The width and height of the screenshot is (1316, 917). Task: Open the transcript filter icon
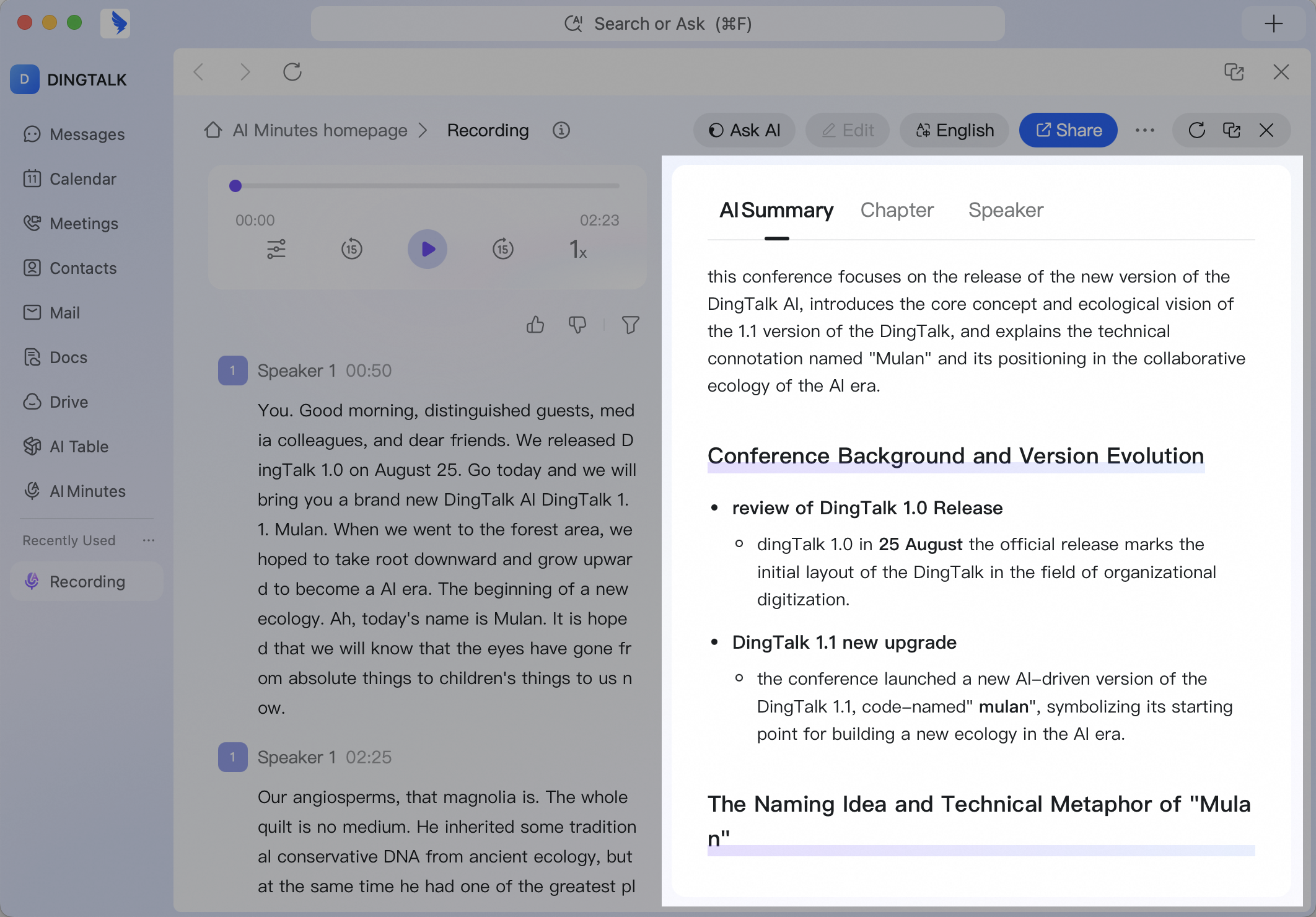[x=631, y=325]
